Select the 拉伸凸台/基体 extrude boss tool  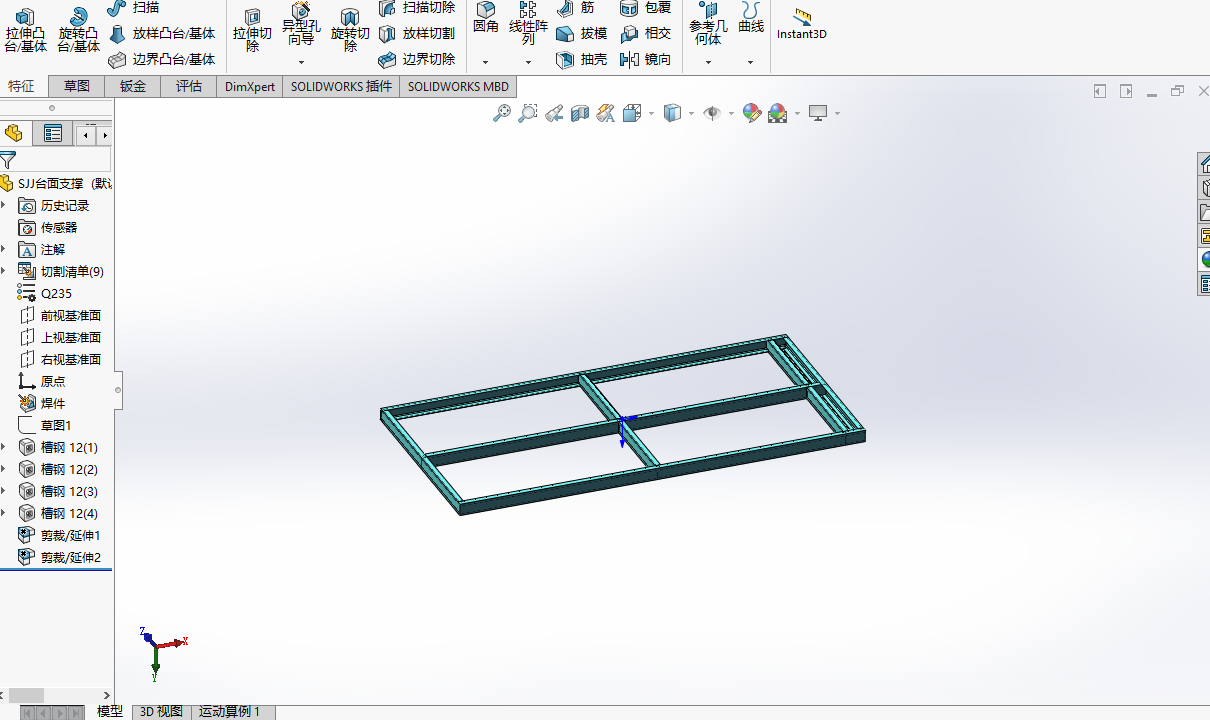pos(25,31)
